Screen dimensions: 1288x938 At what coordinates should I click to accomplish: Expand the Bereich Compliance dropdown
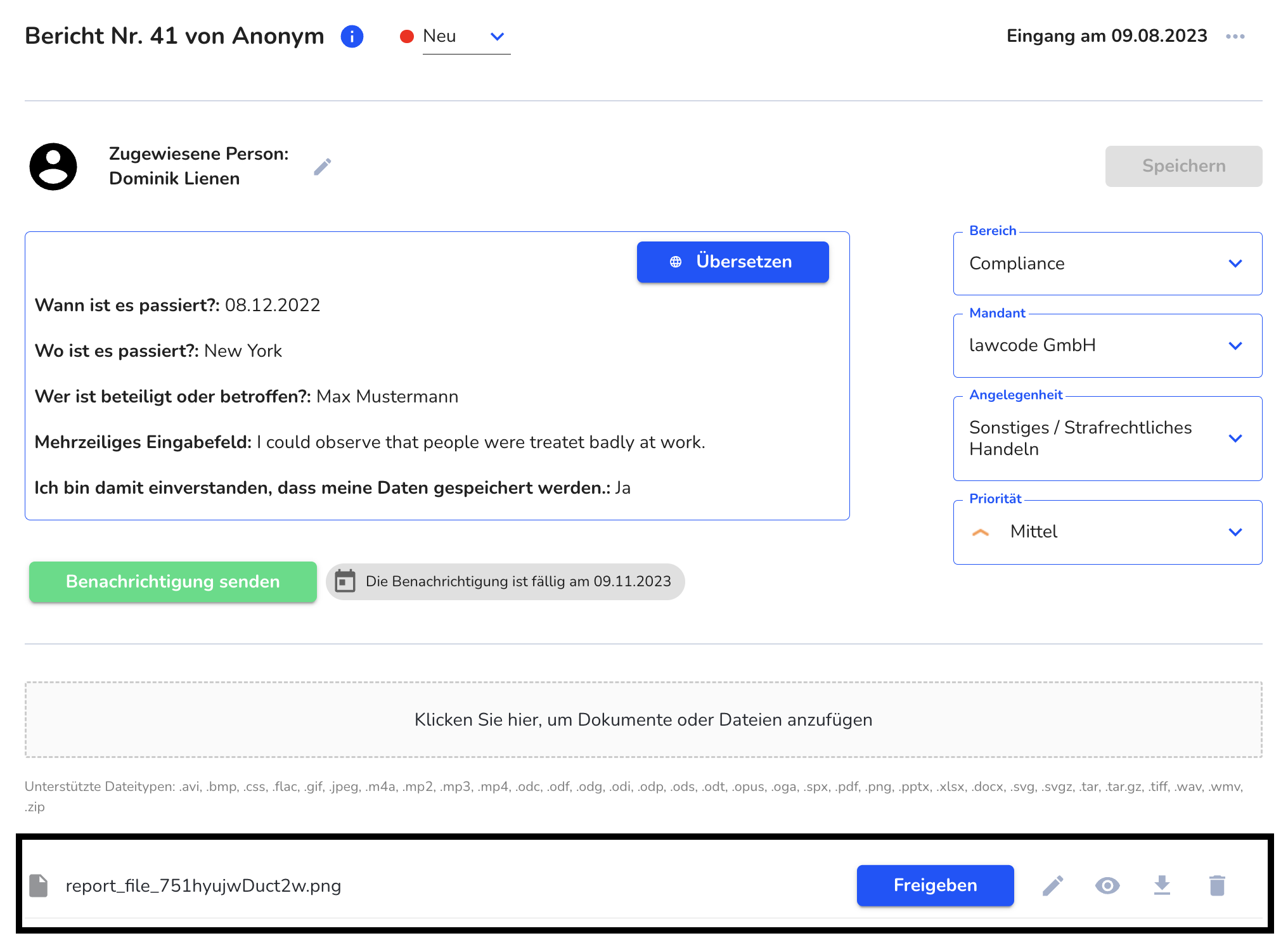1107,264
